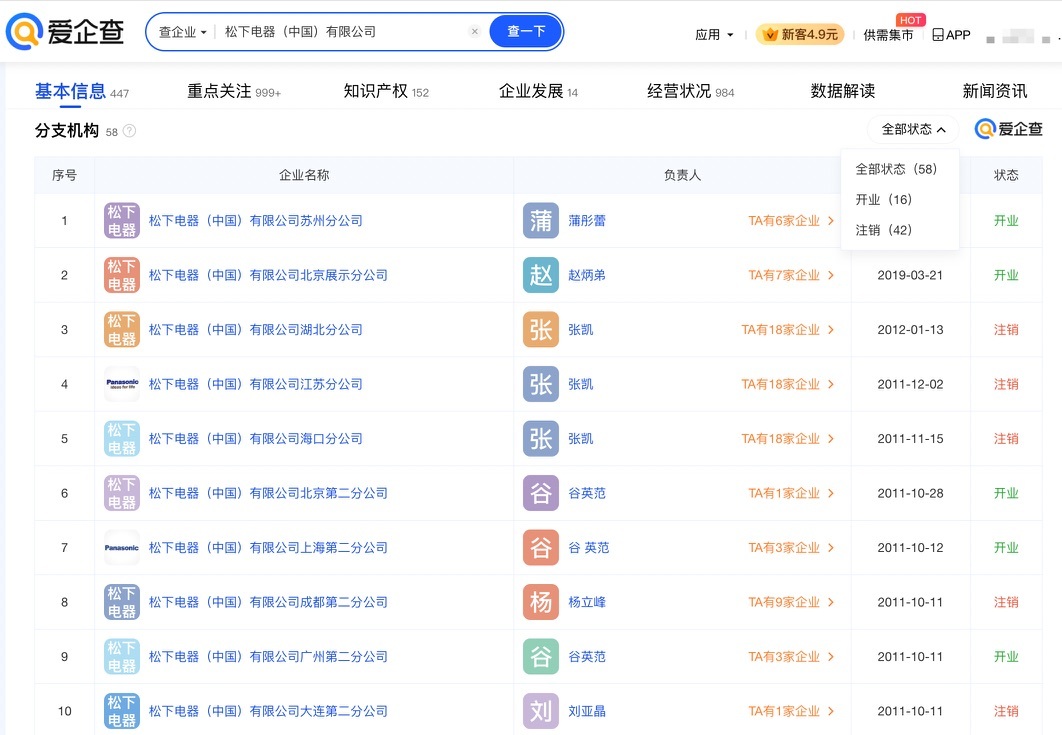Image resolution: width=1062 pixels, height=735 pixels.
Task: Open person link 刘亚晶
Action: pyautogui.click(x=587, y=711)
